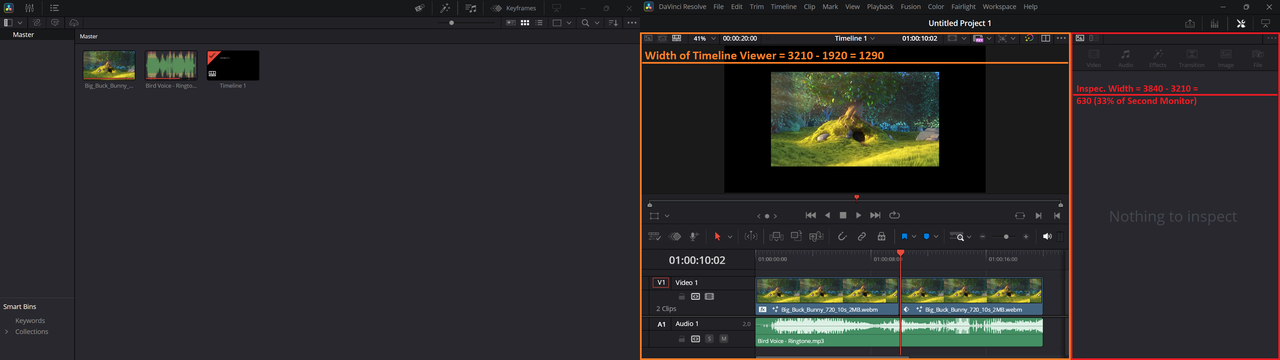This screenshot has width=1280, height=360.
Task: Select the Keywords smart bin
Action: 30,321
